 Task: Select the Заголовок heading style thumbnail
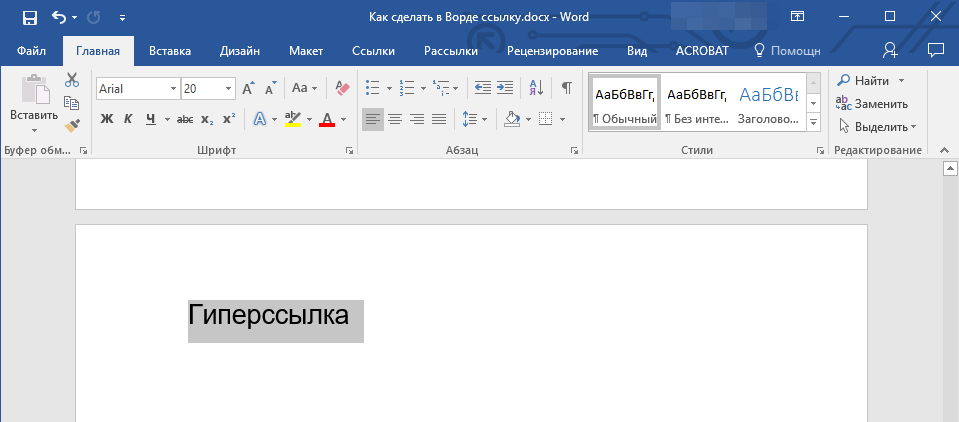click(768, 102)
